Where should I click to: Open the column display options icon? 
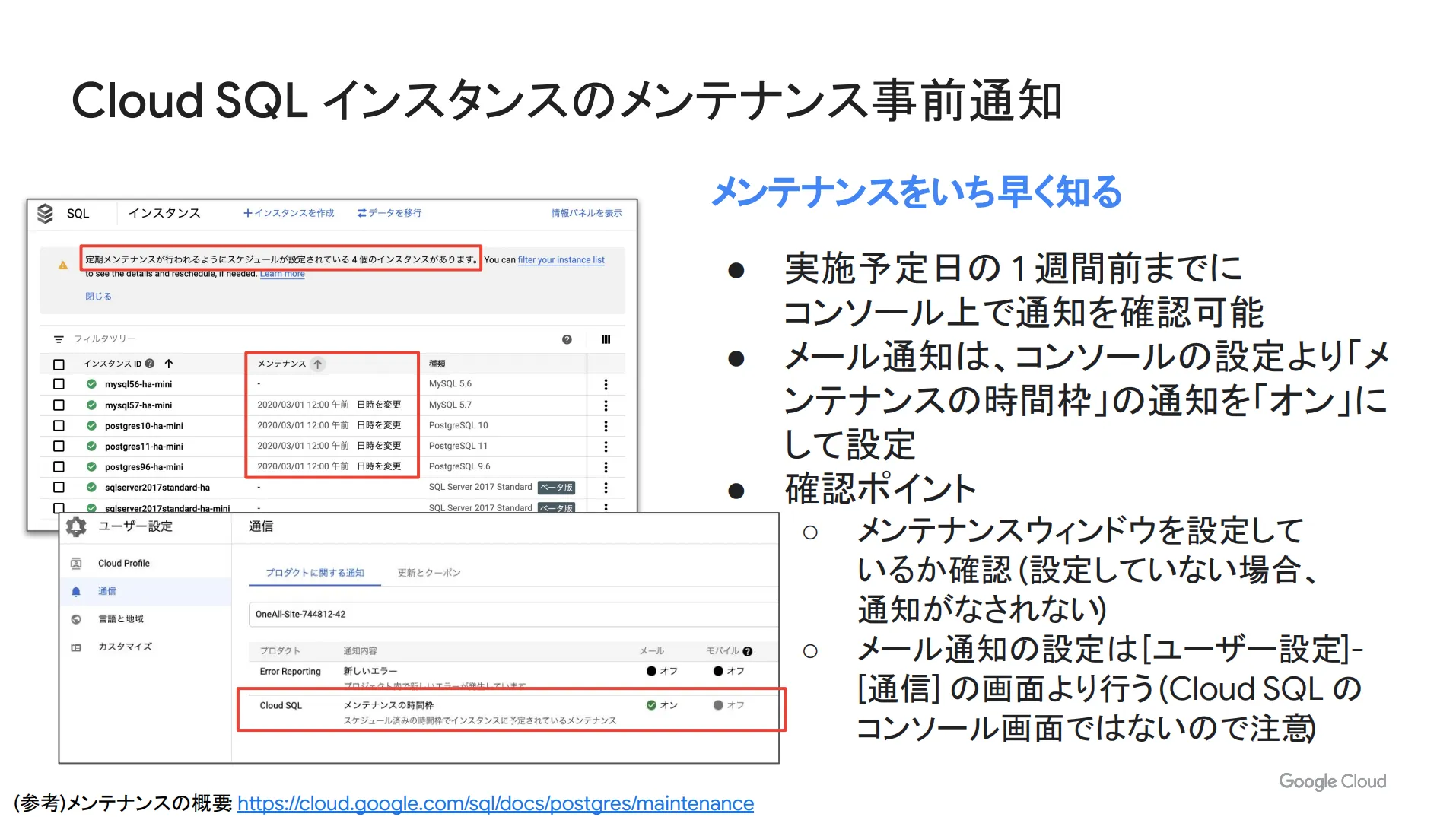[x=606, y=339]
